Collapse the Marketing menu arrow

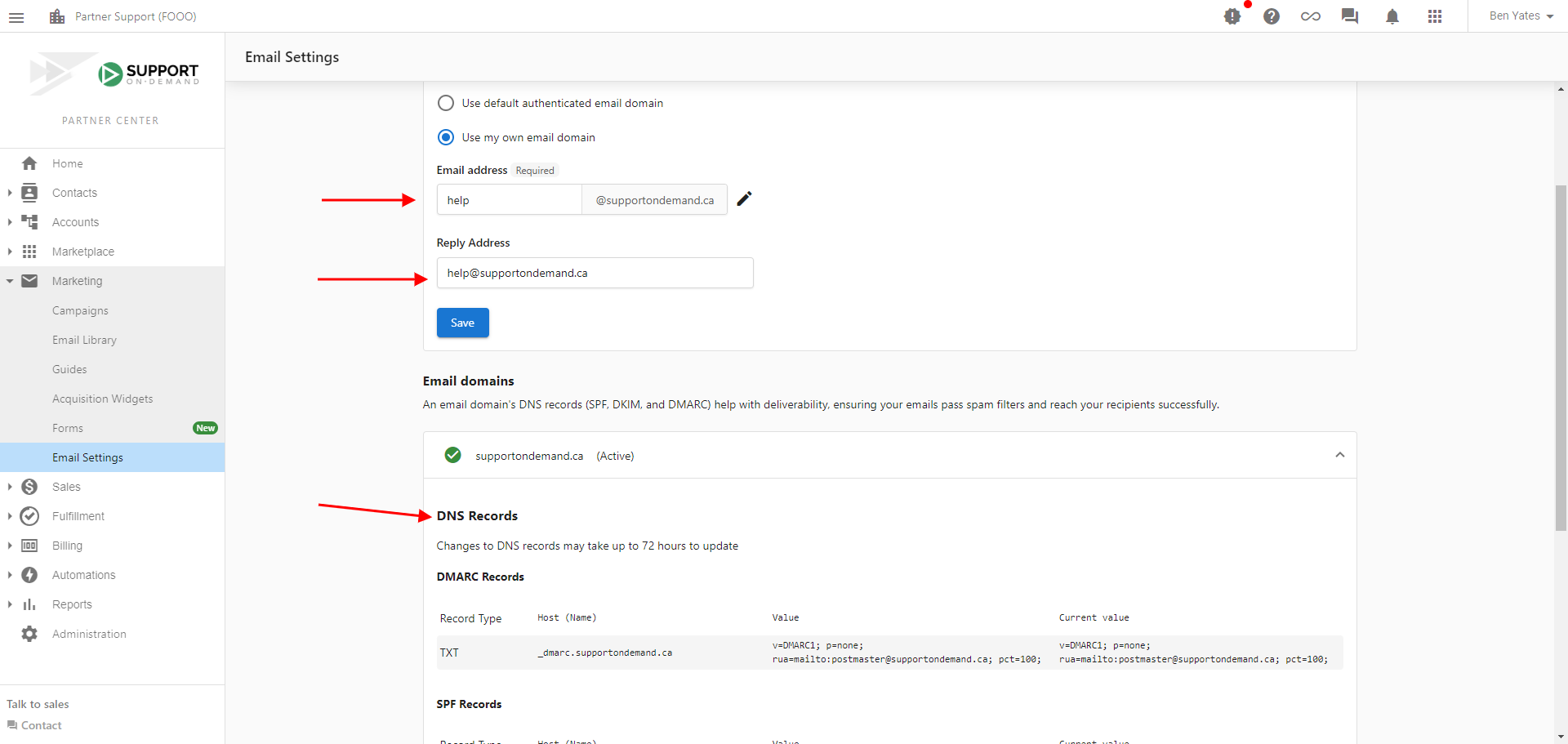pos(10,281)
